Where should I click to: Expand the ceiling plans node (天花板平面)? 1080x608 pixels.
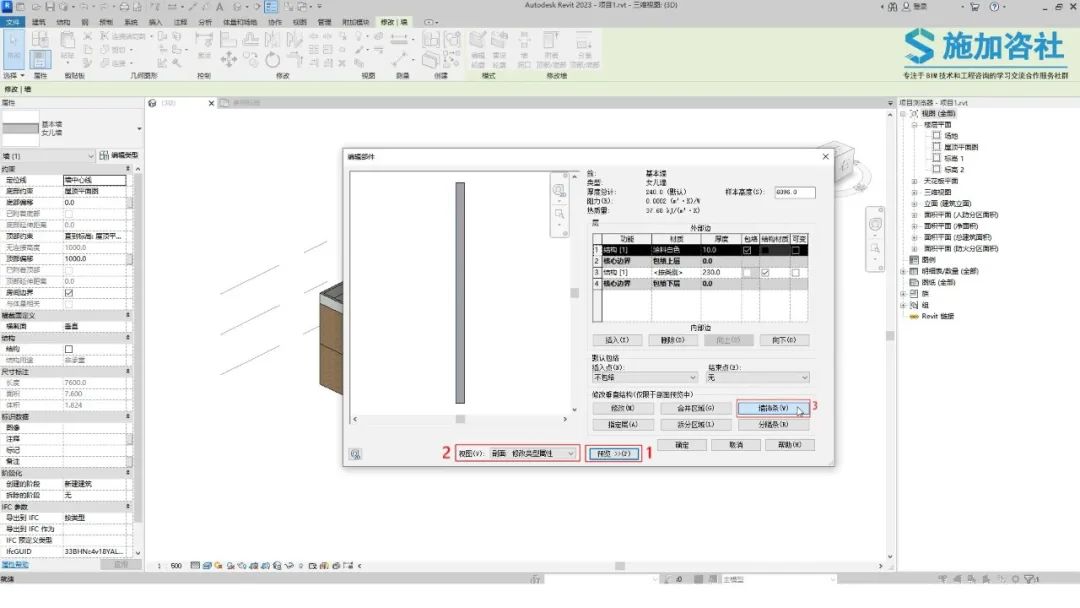[x=915, y=181]
